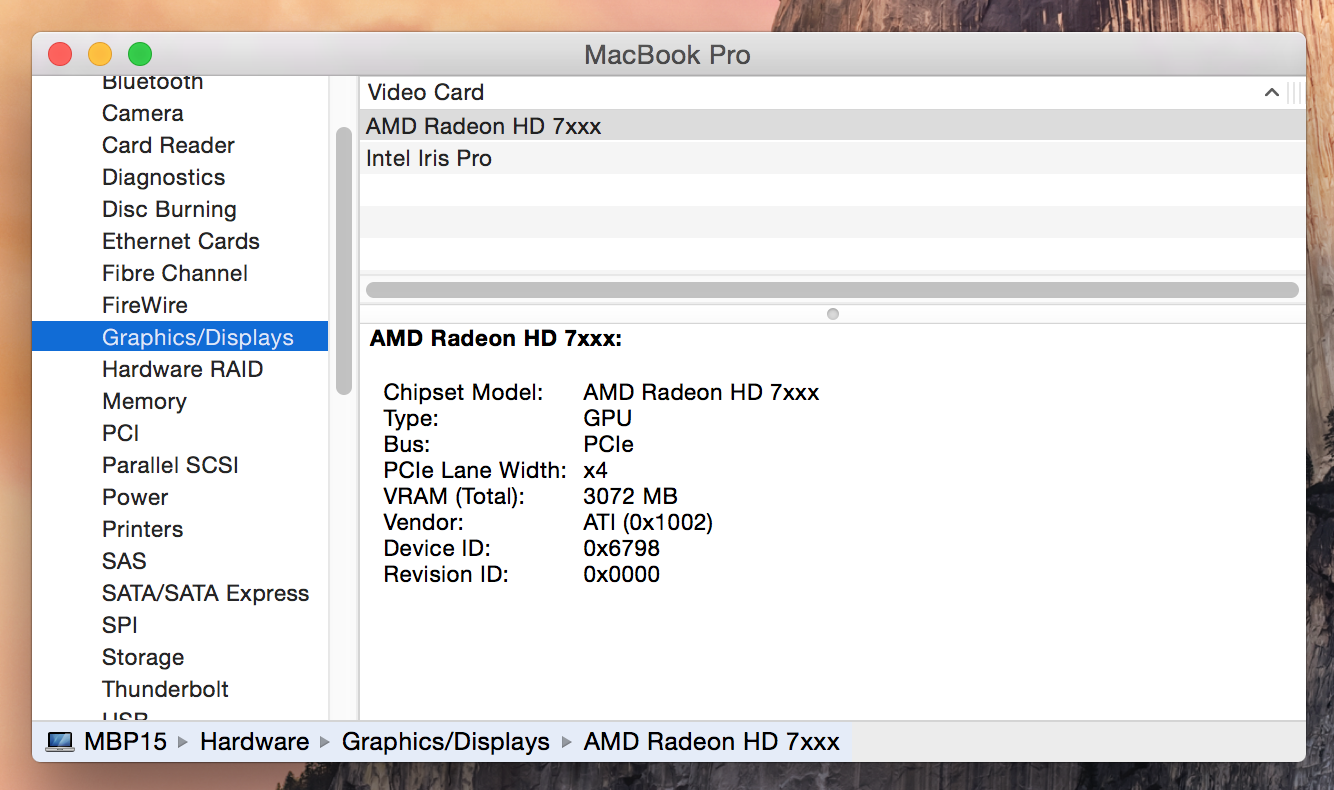Toggle the Video Card column sort arrow
Viewport: 1334px width, 790px height.
pyautogui.click(x=1271, y=93)
